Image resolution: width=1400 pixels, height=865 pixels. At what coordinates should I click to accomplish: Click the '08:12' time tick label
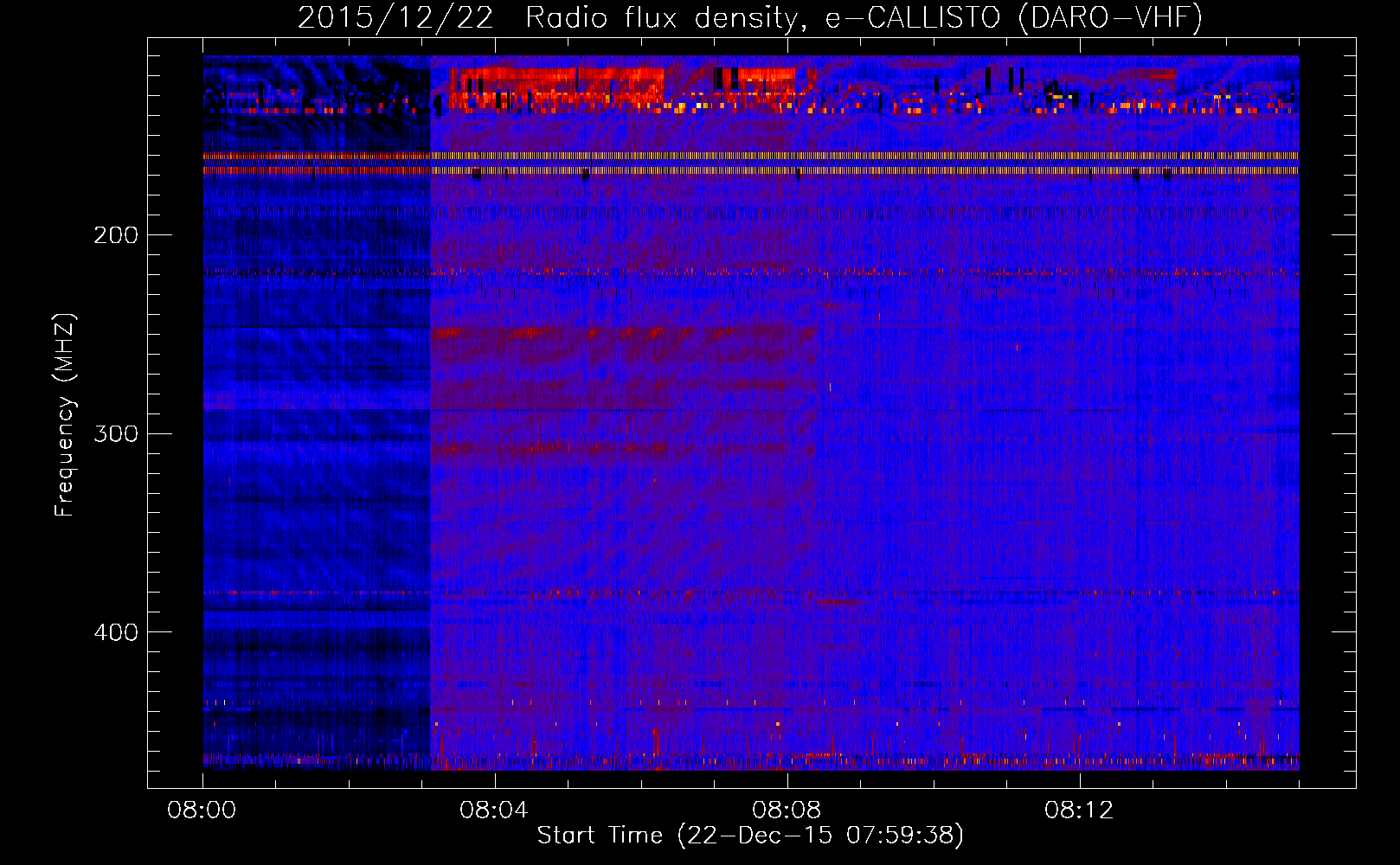[1079, 811]
